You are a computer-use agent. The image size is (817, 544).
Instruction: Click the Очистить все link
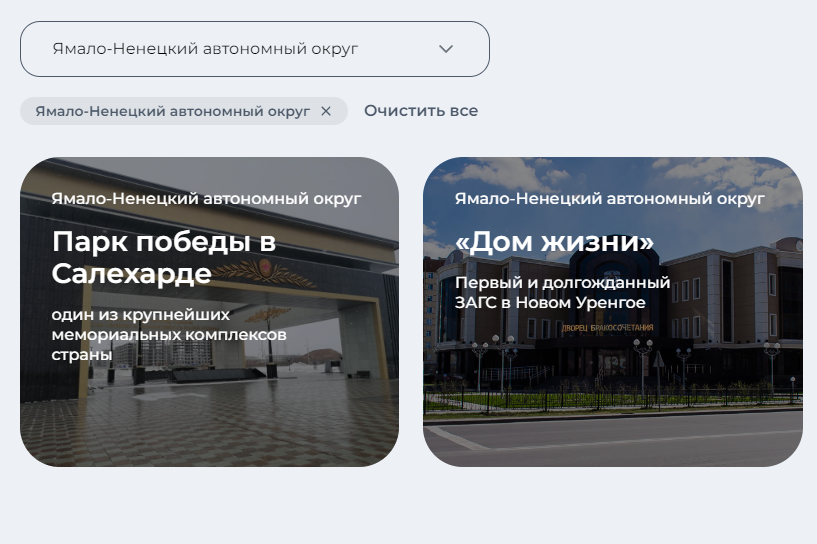coord(421,110)
